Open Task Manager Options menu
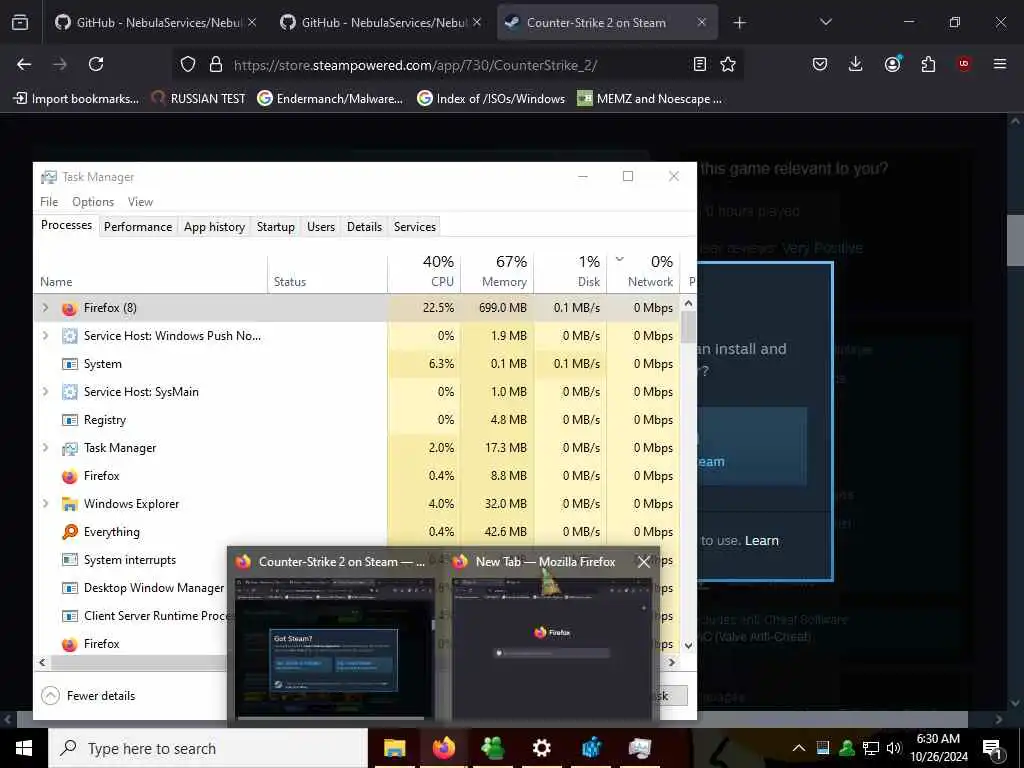This screenshot has height=768, width=1024. coord(93,202)
